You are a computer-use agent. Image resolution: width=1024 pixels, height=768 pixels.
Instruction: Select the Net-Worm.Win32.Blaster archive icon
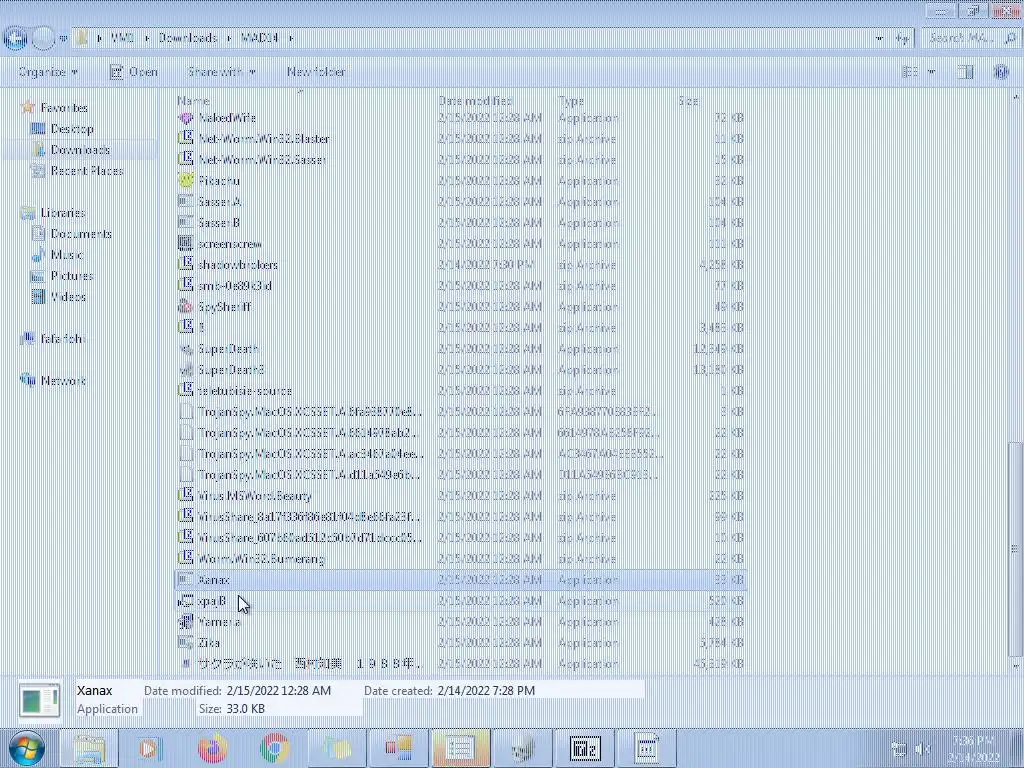pos(186,139)
